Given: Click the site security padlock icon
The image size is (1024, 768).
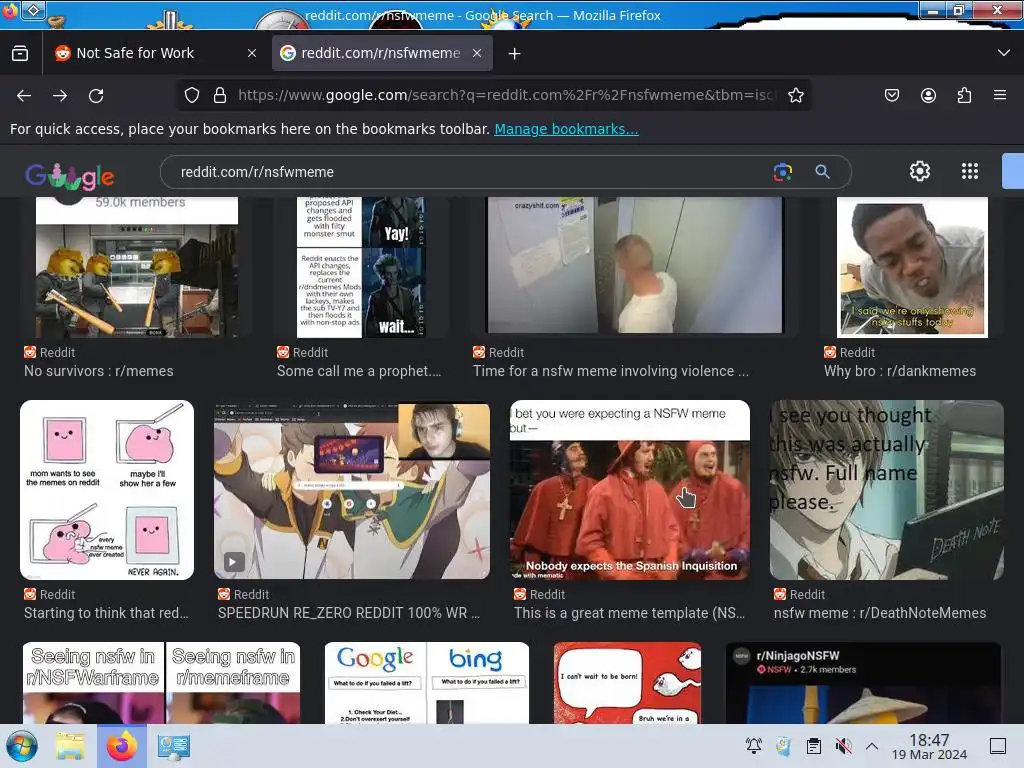Looking at the screenshot, I should click(x=220, y=95).
